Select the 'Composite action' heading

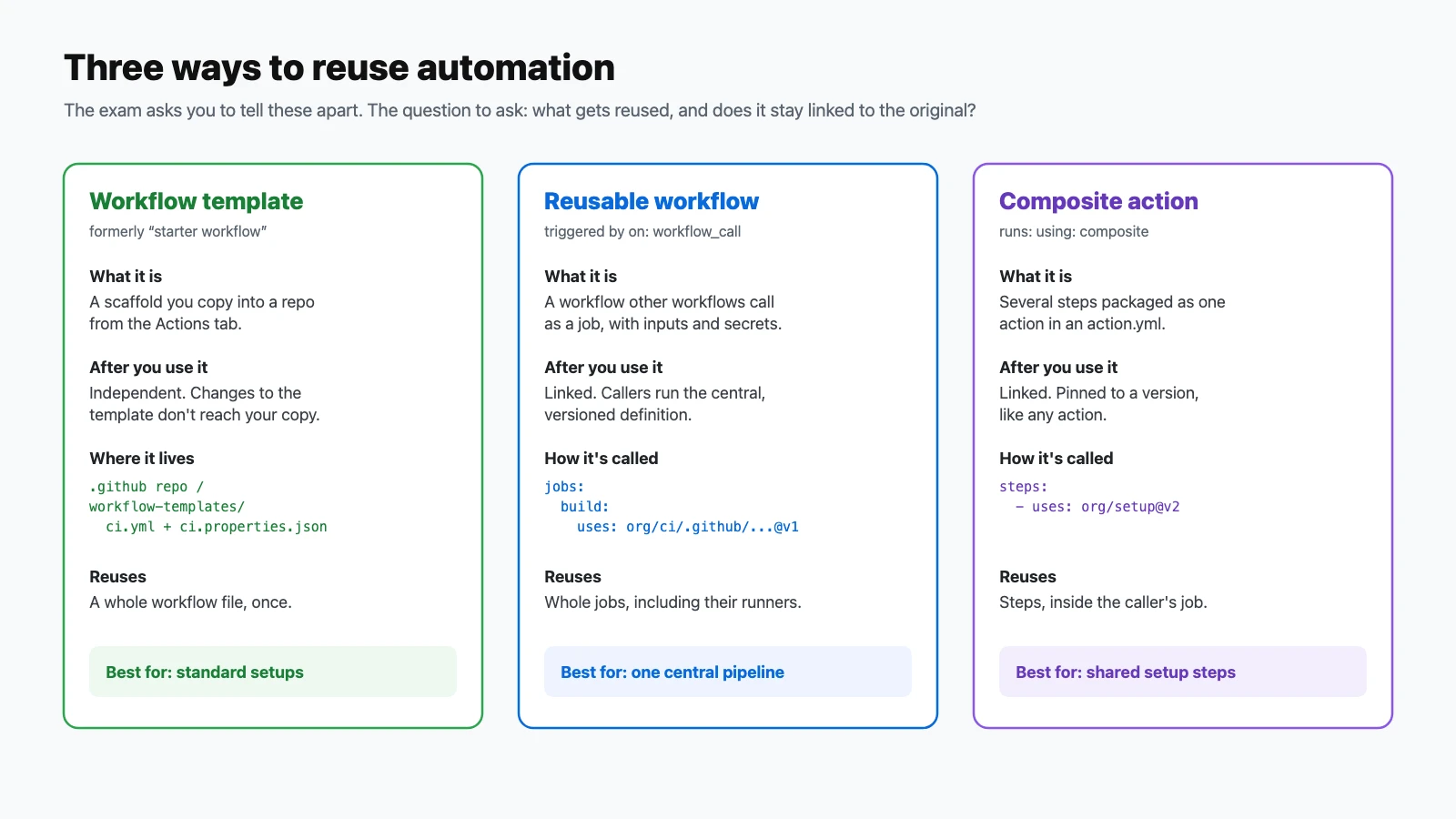tap(1098, 201)
